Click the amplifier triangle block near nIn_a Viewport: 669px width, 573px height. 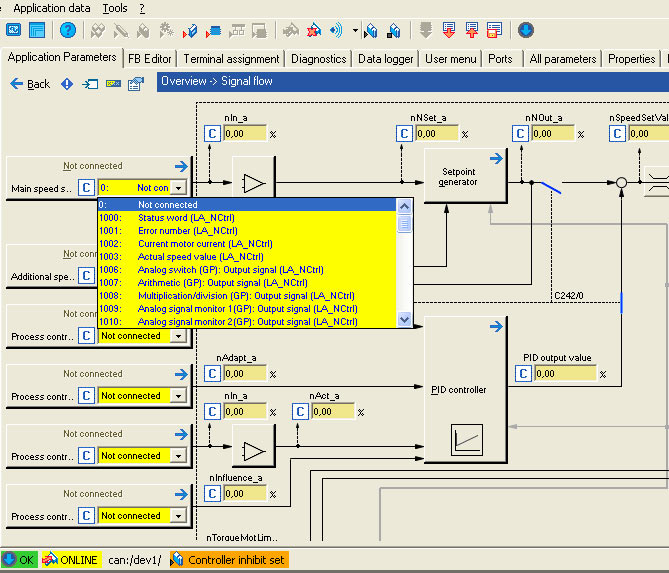254,184
